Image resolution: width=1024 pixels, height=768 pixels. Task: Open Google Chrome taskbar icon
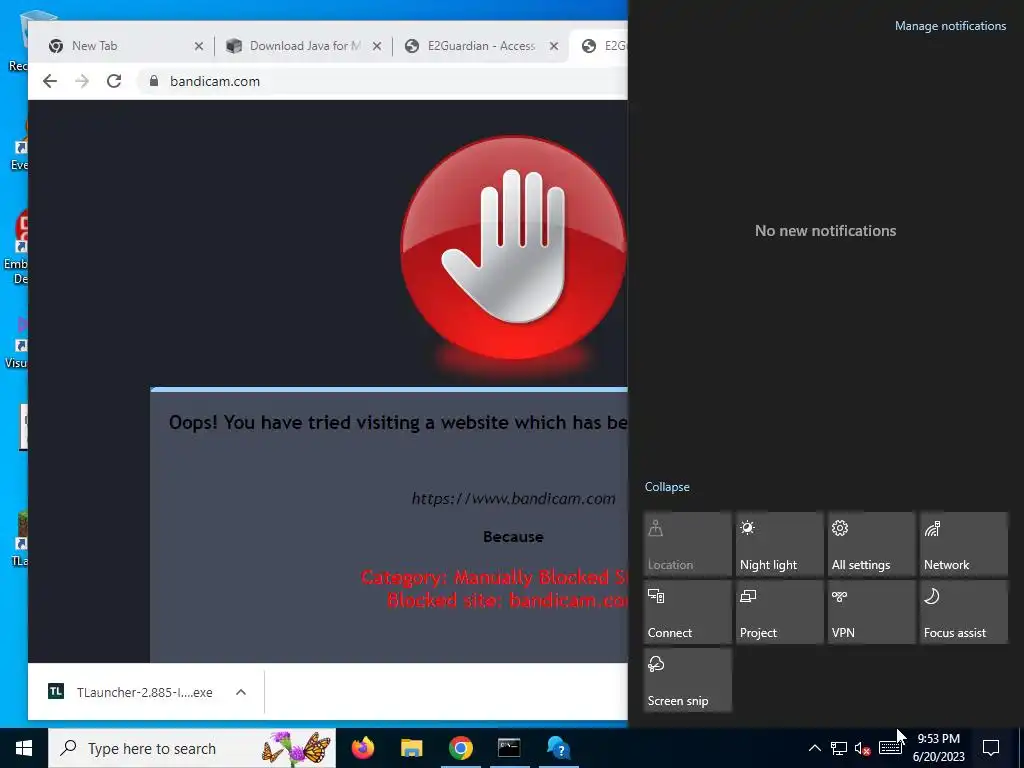click(x=460, y=748)
